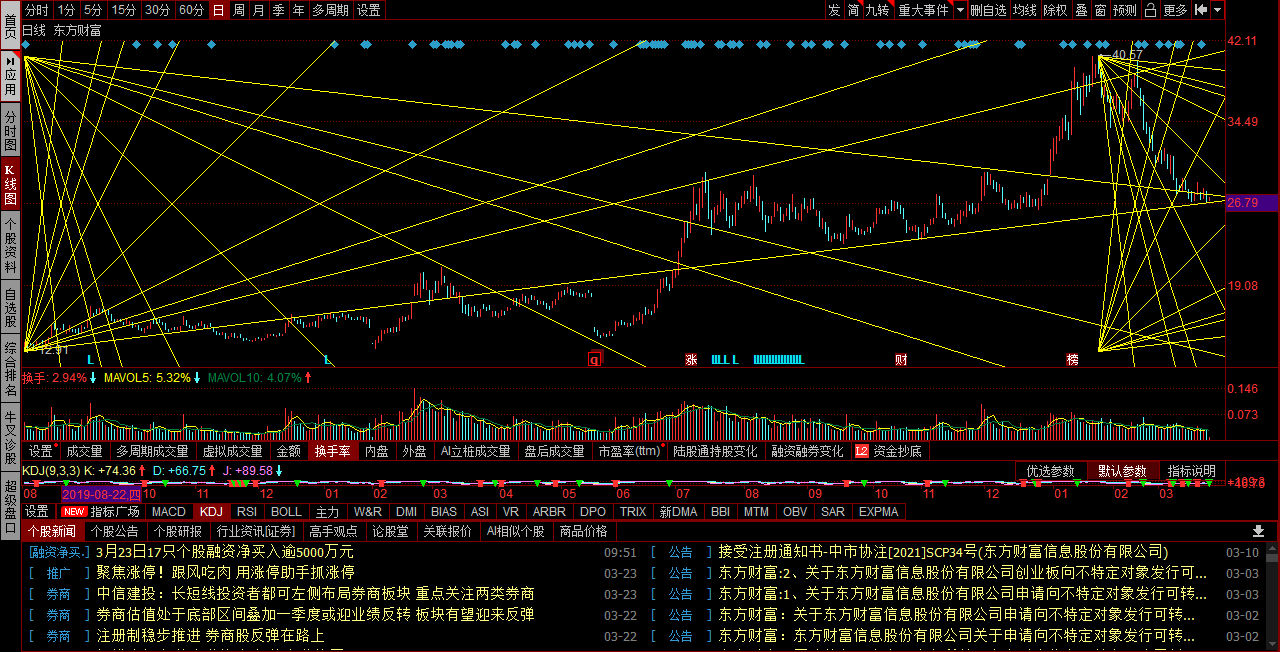This screenshot has width=1280, height=652.
Task: Open 首页 sidebar tab
Action: 10,25
